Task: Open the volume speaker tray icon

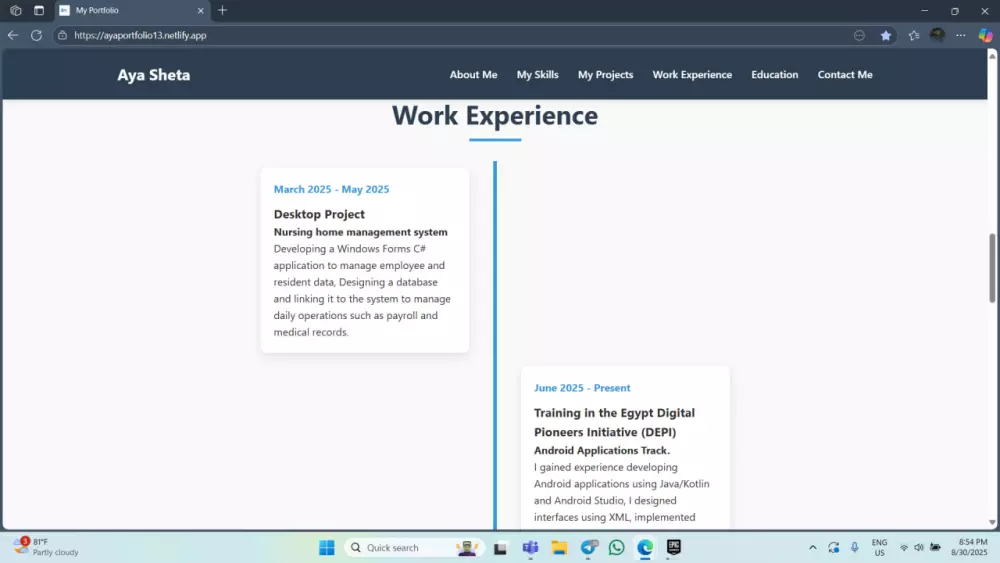Action: coord(919,548)
